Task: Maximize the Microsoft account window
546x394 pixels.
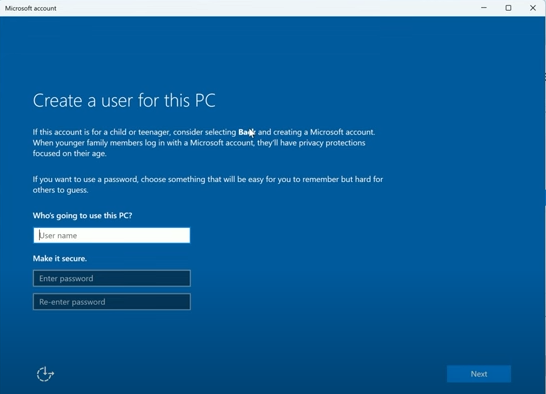Action: 508,8
